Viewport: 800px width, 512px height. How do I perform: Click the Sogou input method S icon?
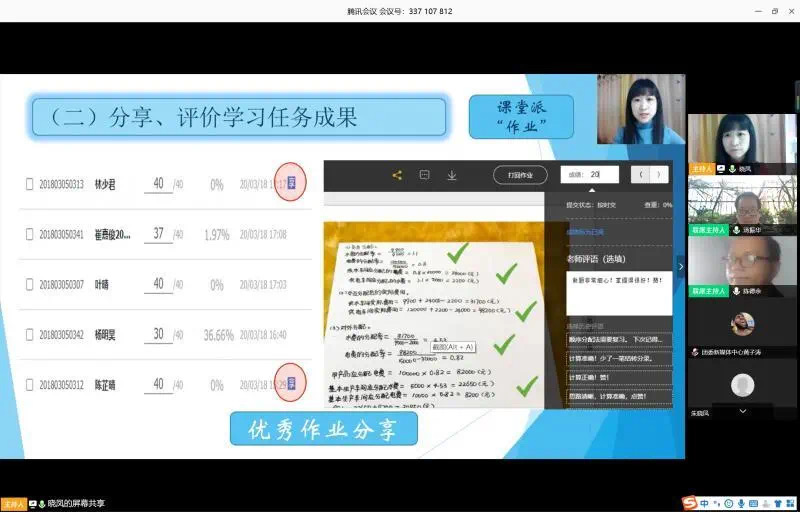(x=690, y=502)
